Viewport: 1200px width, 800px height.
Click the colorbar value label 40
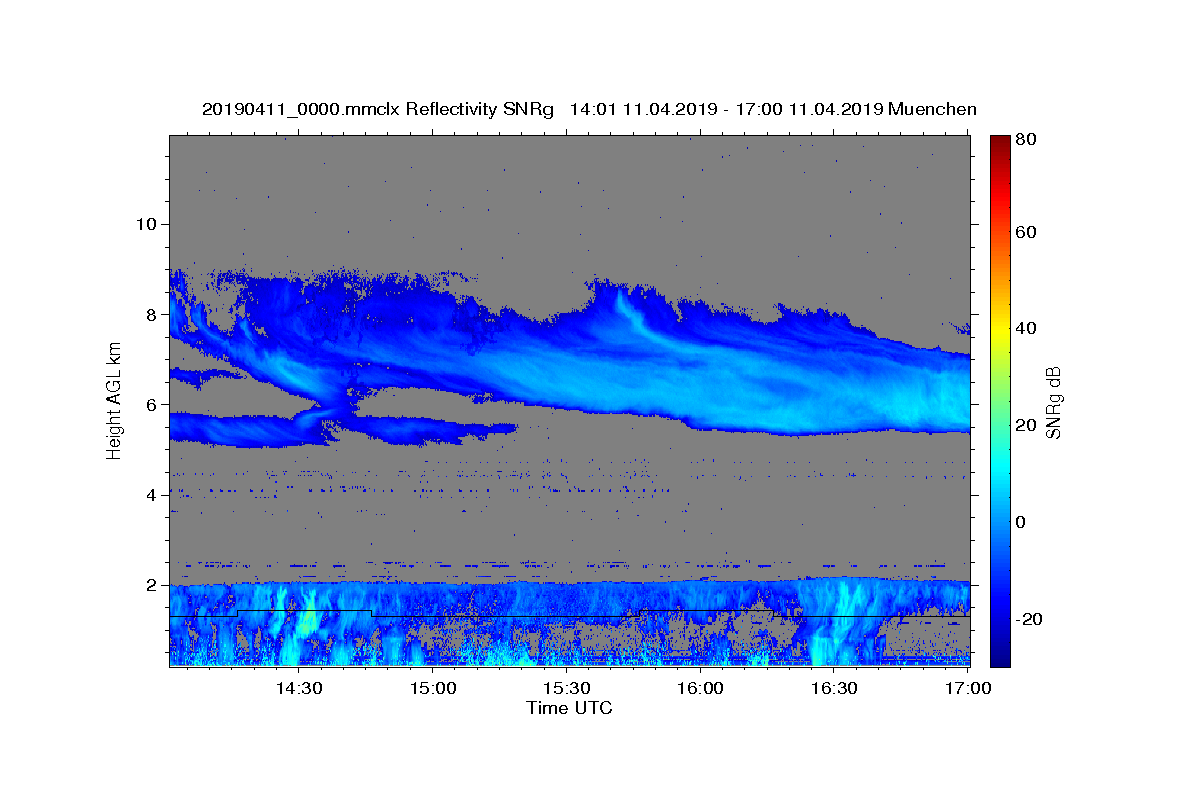(x=1026, y=328)
